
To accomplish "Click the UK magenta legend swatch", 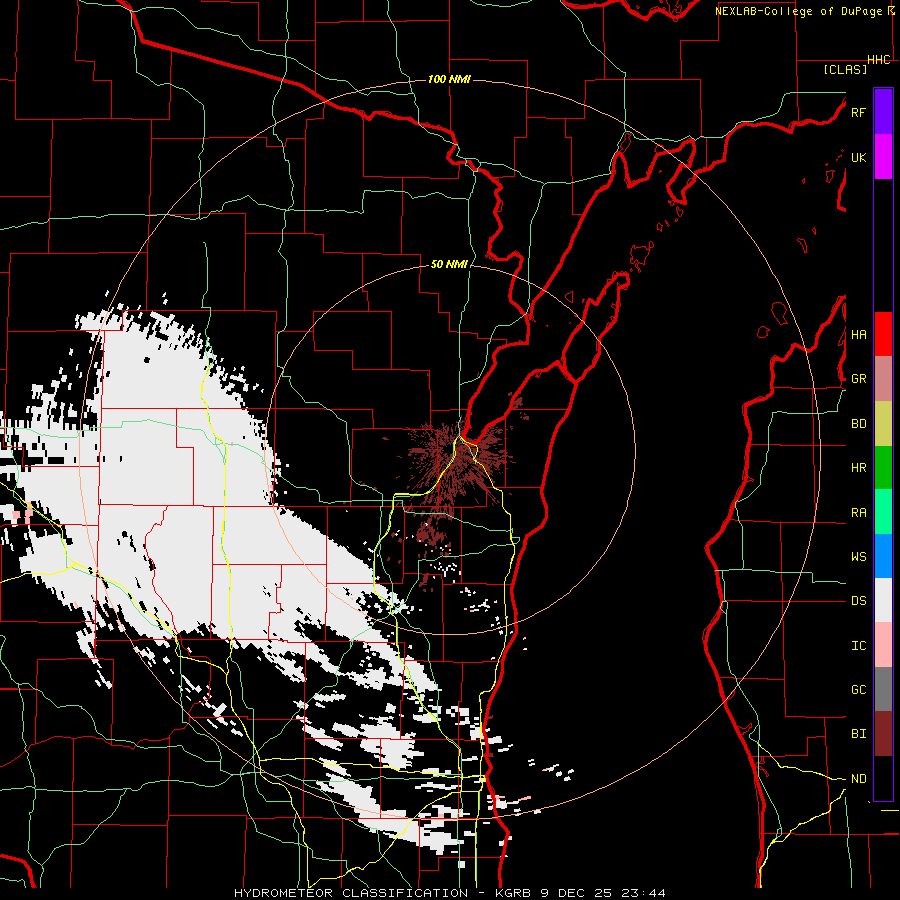I will (883, 157).
